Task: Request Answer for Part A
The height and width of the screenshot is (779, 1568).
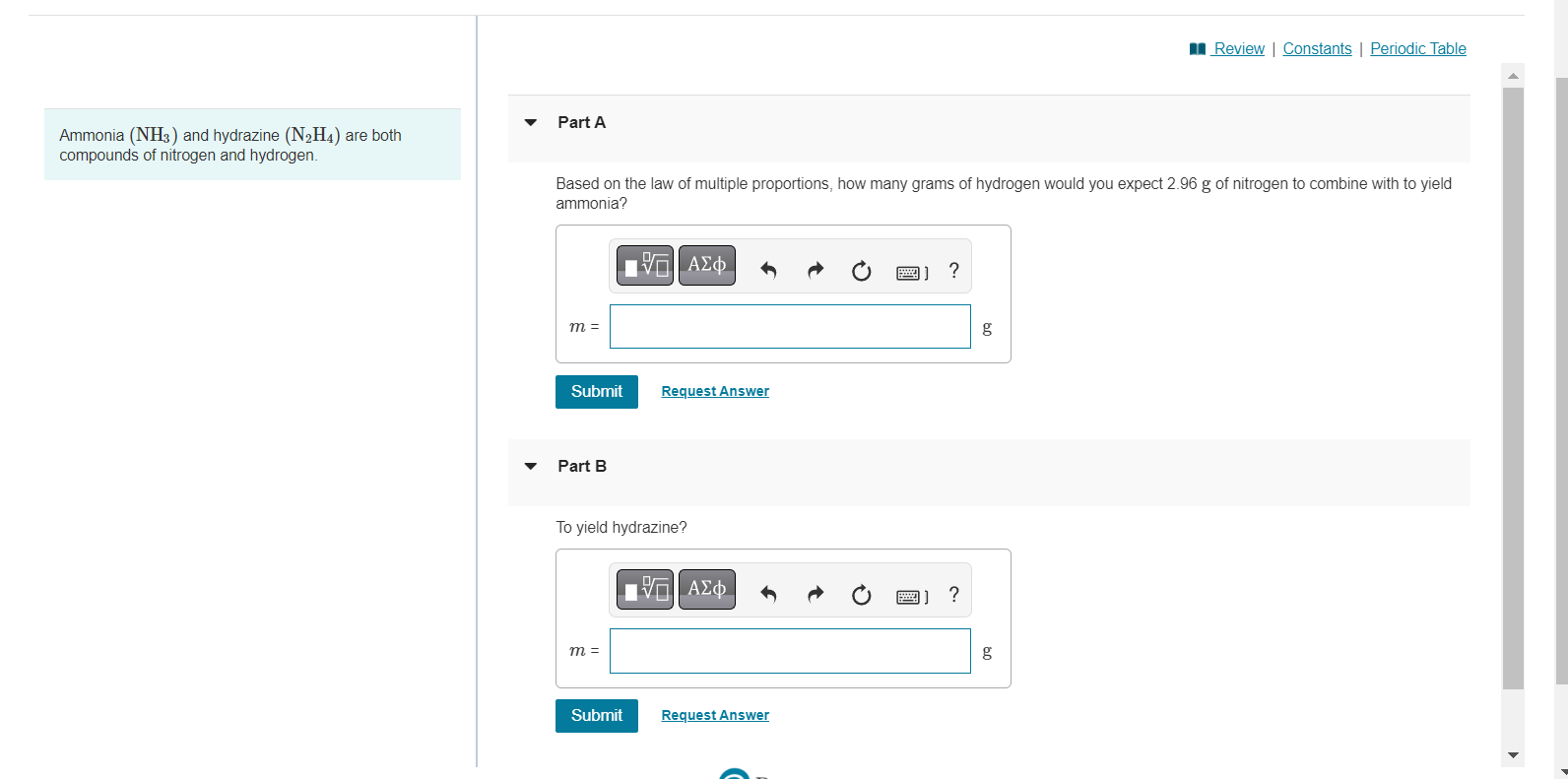Action: pos(715,391)
